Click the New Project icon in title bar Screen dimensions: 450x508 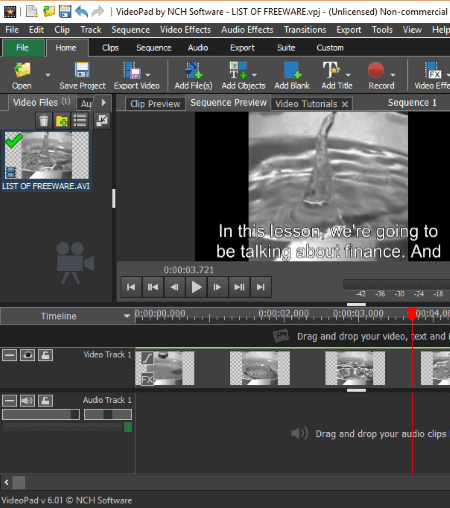32,11
